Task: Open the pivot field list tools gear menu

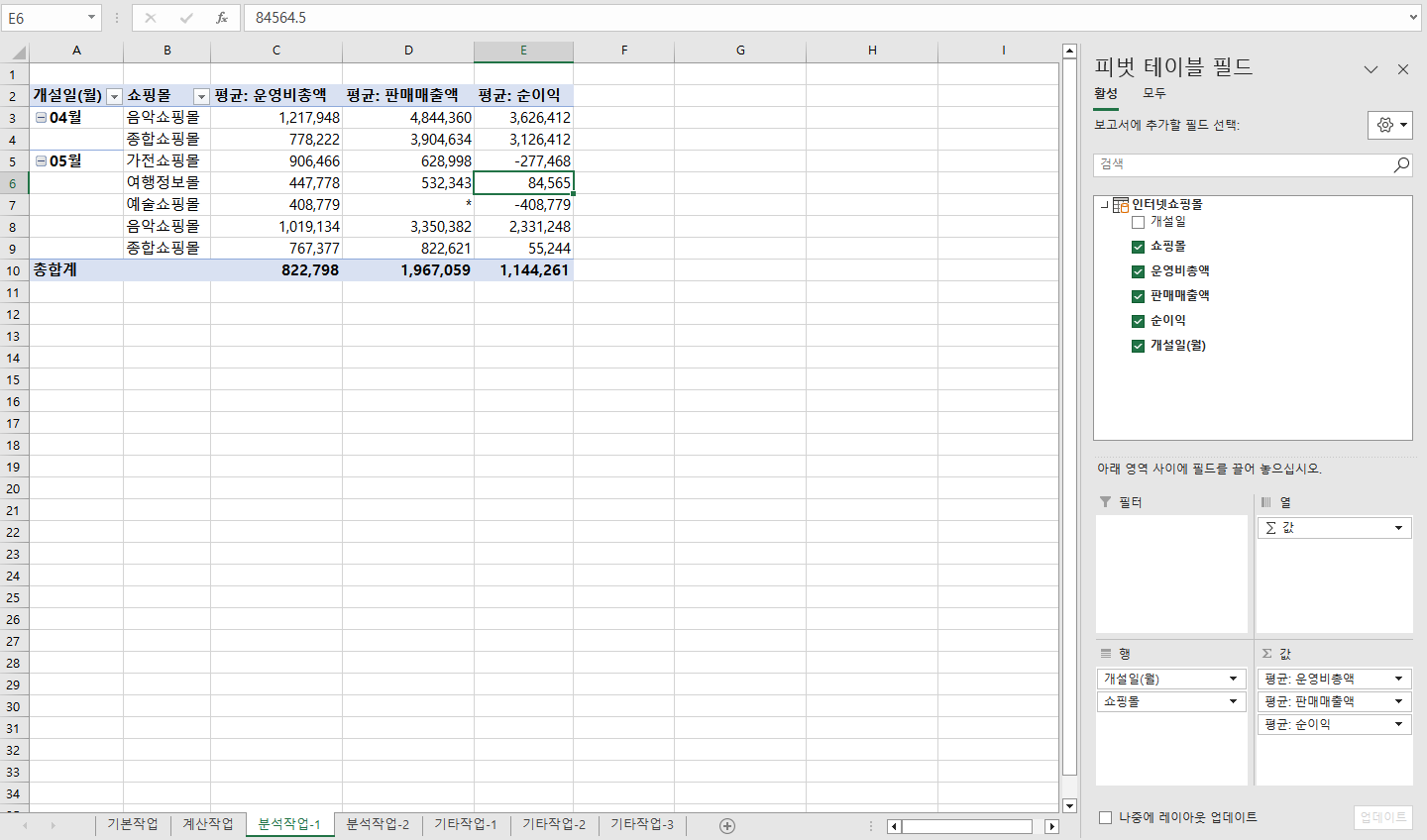Action: click(1389, 125)
